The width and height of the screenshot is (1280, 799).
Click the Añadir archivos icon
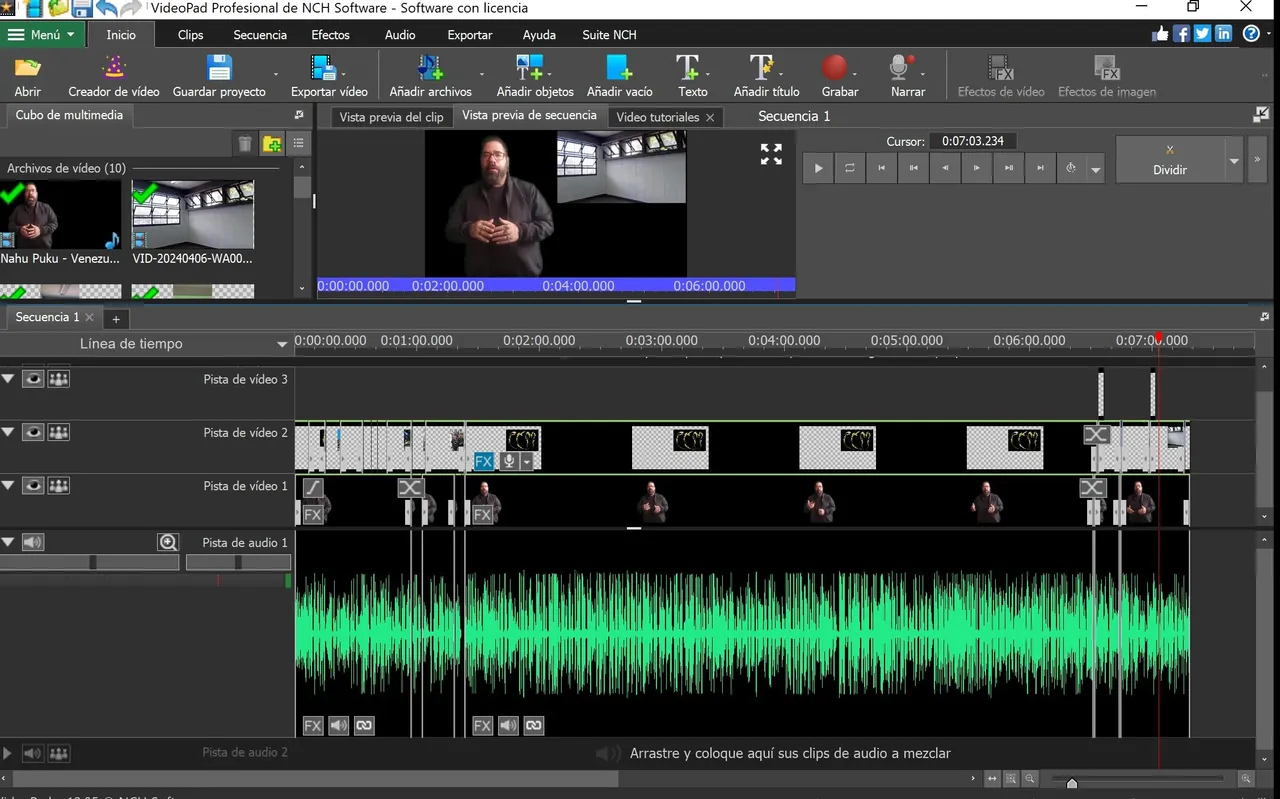coord(430,69)
